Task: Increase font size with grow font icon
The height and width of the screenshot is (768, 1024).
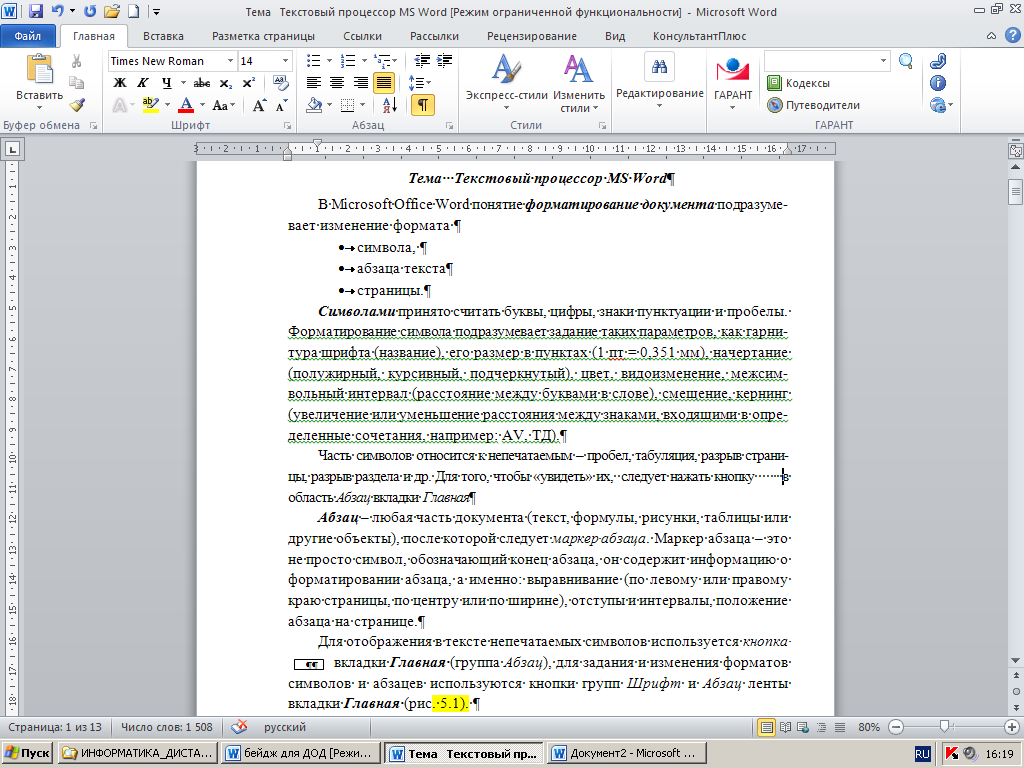Action: (x=259, y=105)
